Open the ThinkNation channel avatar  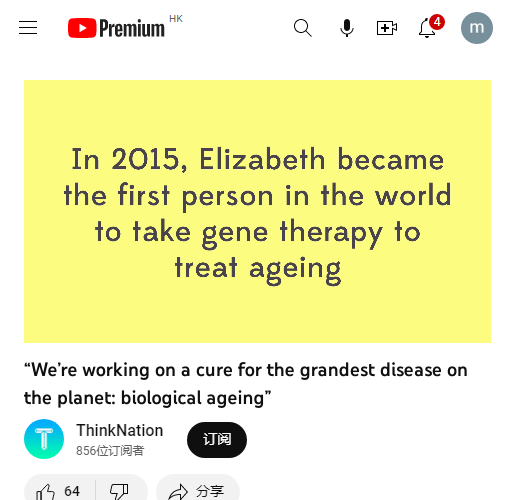tap(44, 439)
